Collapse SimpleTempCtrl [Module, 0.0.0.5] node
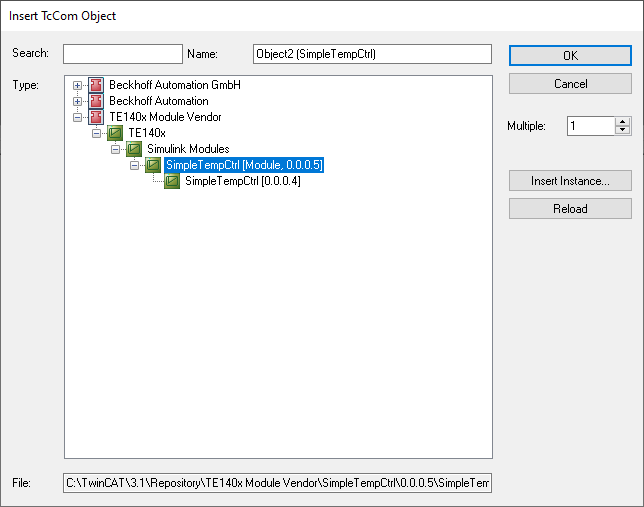This screenshot has height=507, width=644. (x=134, y=166)
